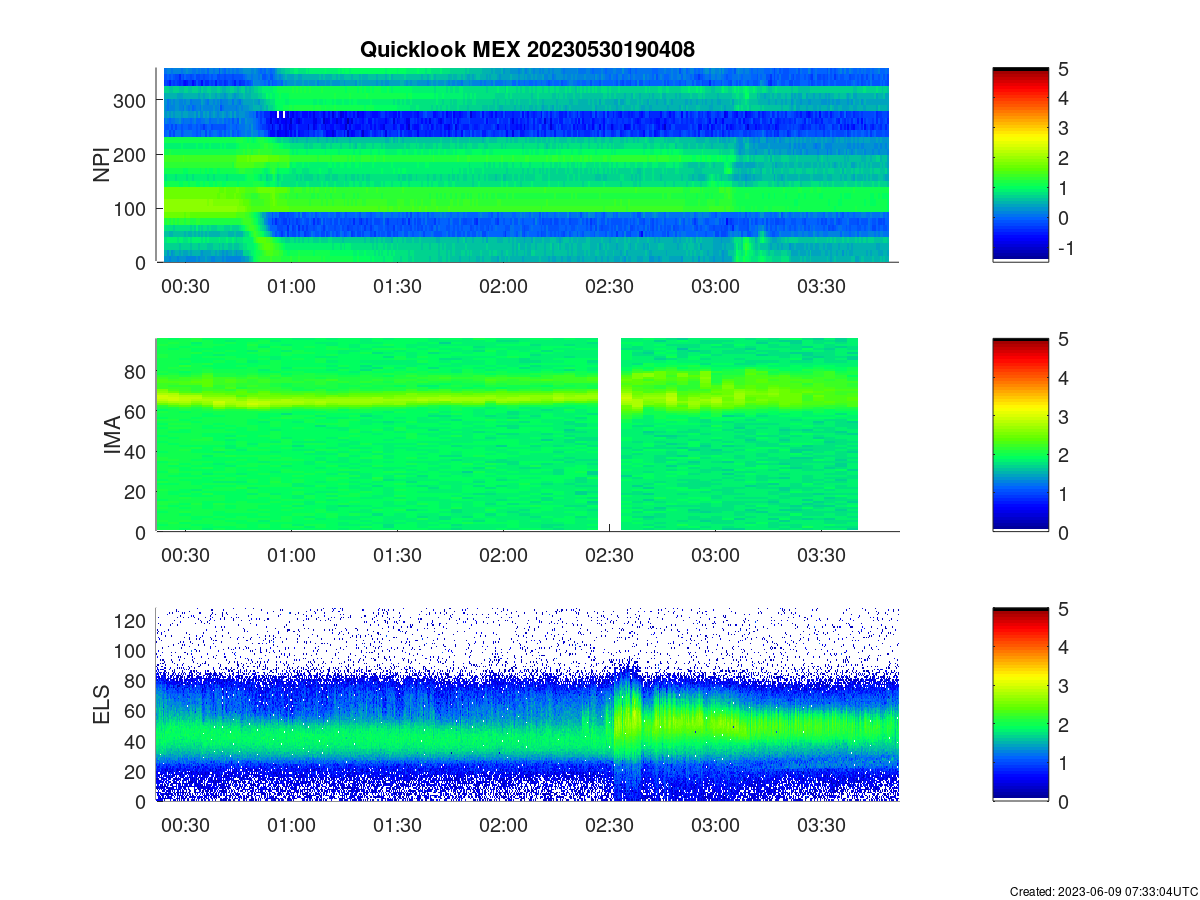This screenshot has width=1200, height=900.
Task: Click the 60 tick label on IMA axis
Action: point(137,411)
